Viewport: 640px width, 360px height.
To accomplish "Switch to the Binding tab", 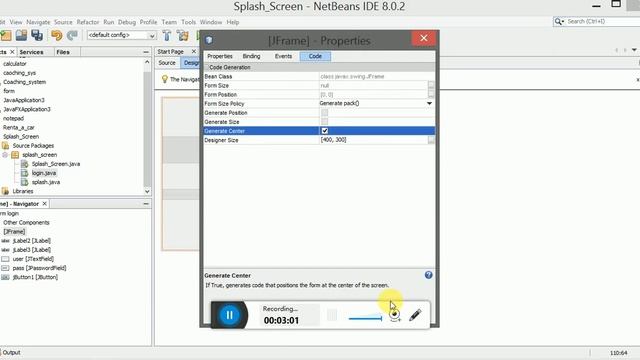I will pyautogui.click(x=251, y=56).
